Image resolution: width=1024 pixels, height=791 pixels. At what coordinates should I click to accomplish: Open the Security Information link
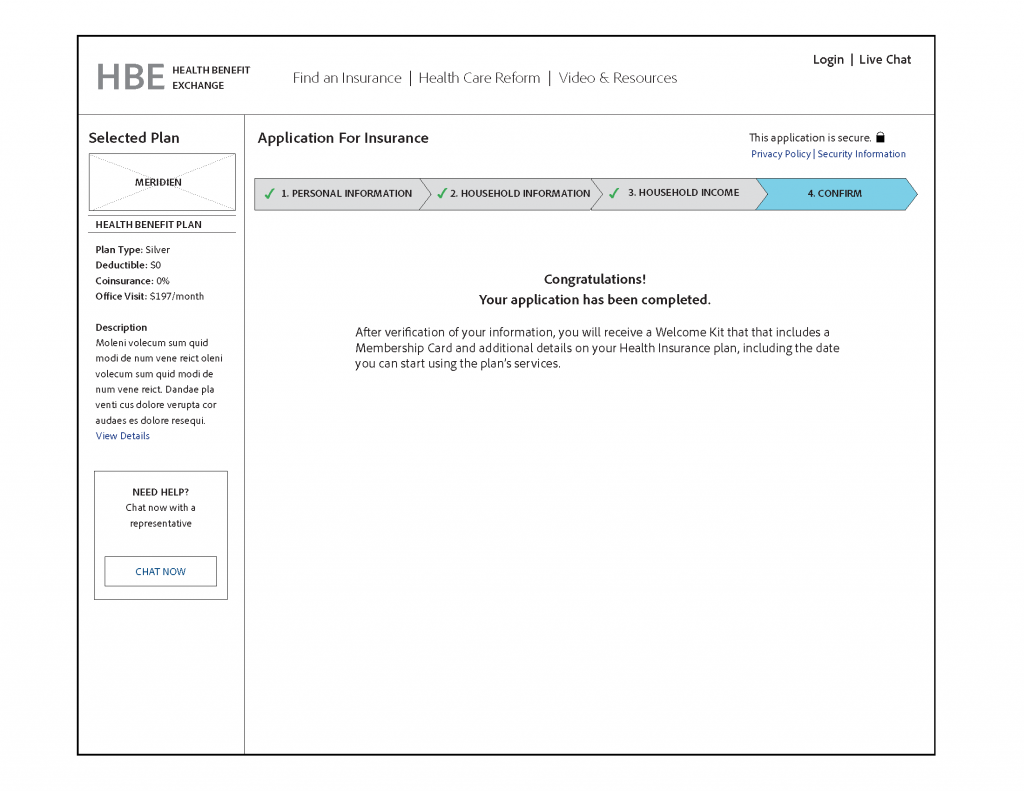point(861,154)
